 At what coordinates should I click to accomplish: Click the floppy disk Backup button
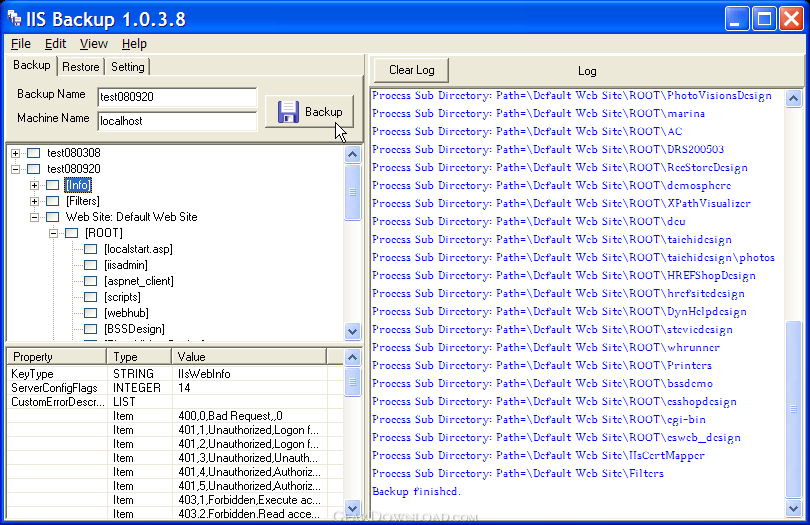[309, 112]
